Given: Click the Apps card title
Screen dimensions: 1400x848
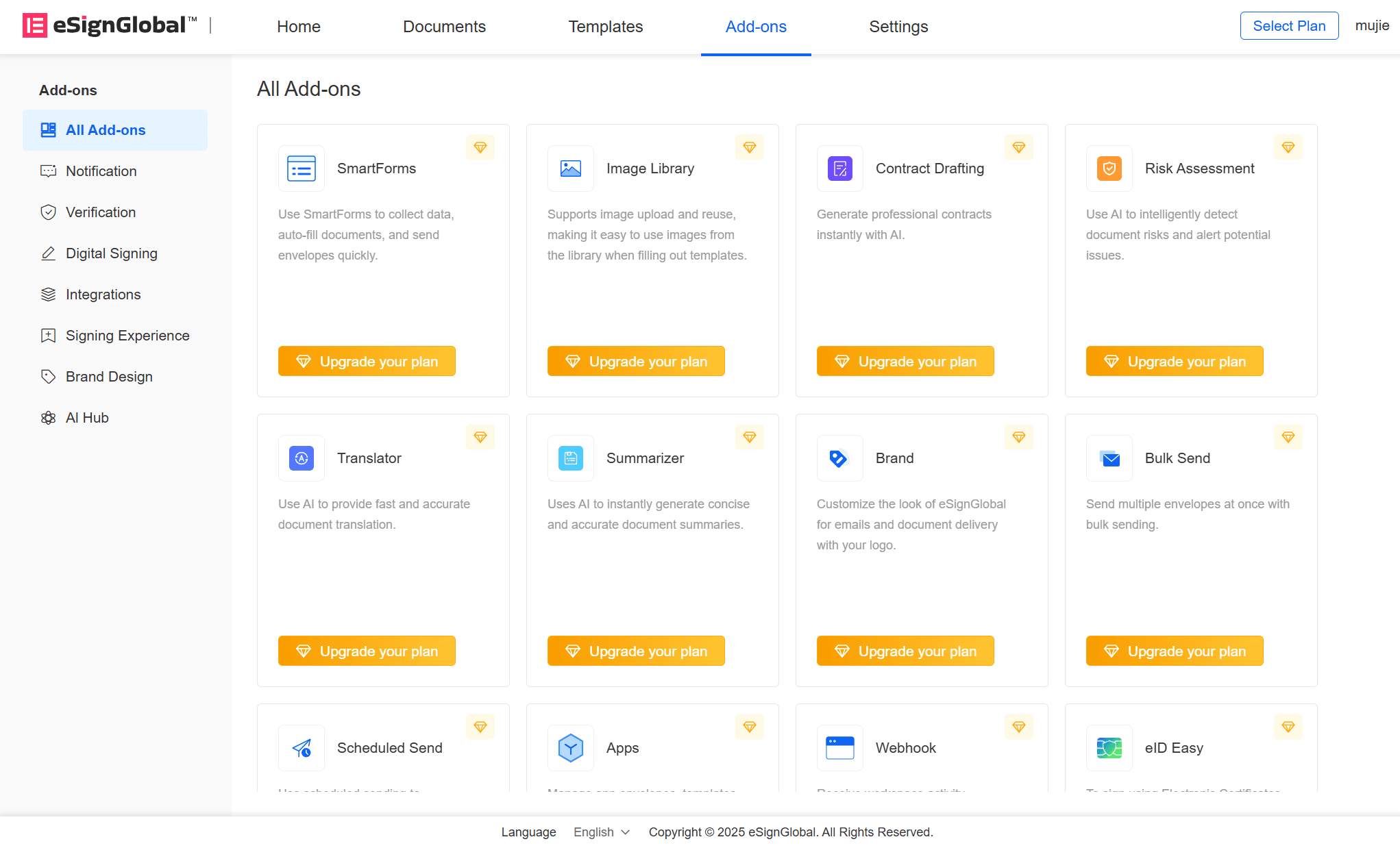Looking at the screenshot, I should [623, 748].
